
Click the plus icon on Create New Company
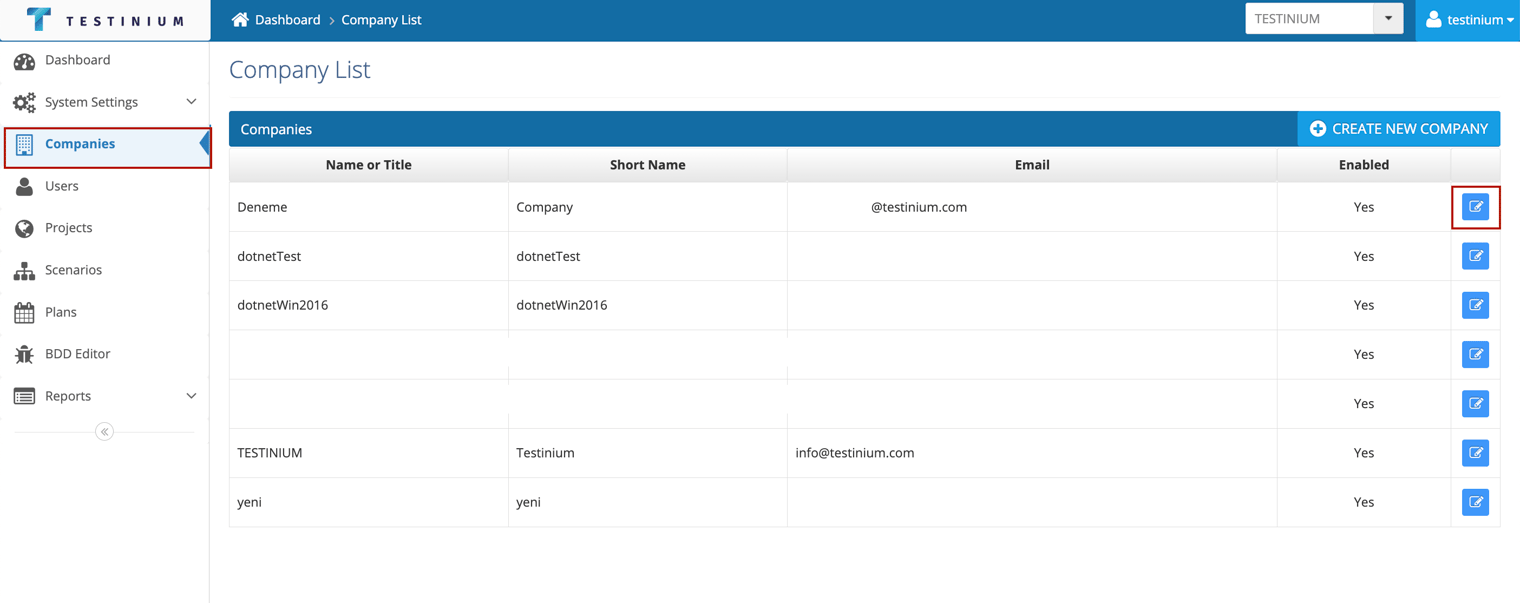tap(1318, 129)
